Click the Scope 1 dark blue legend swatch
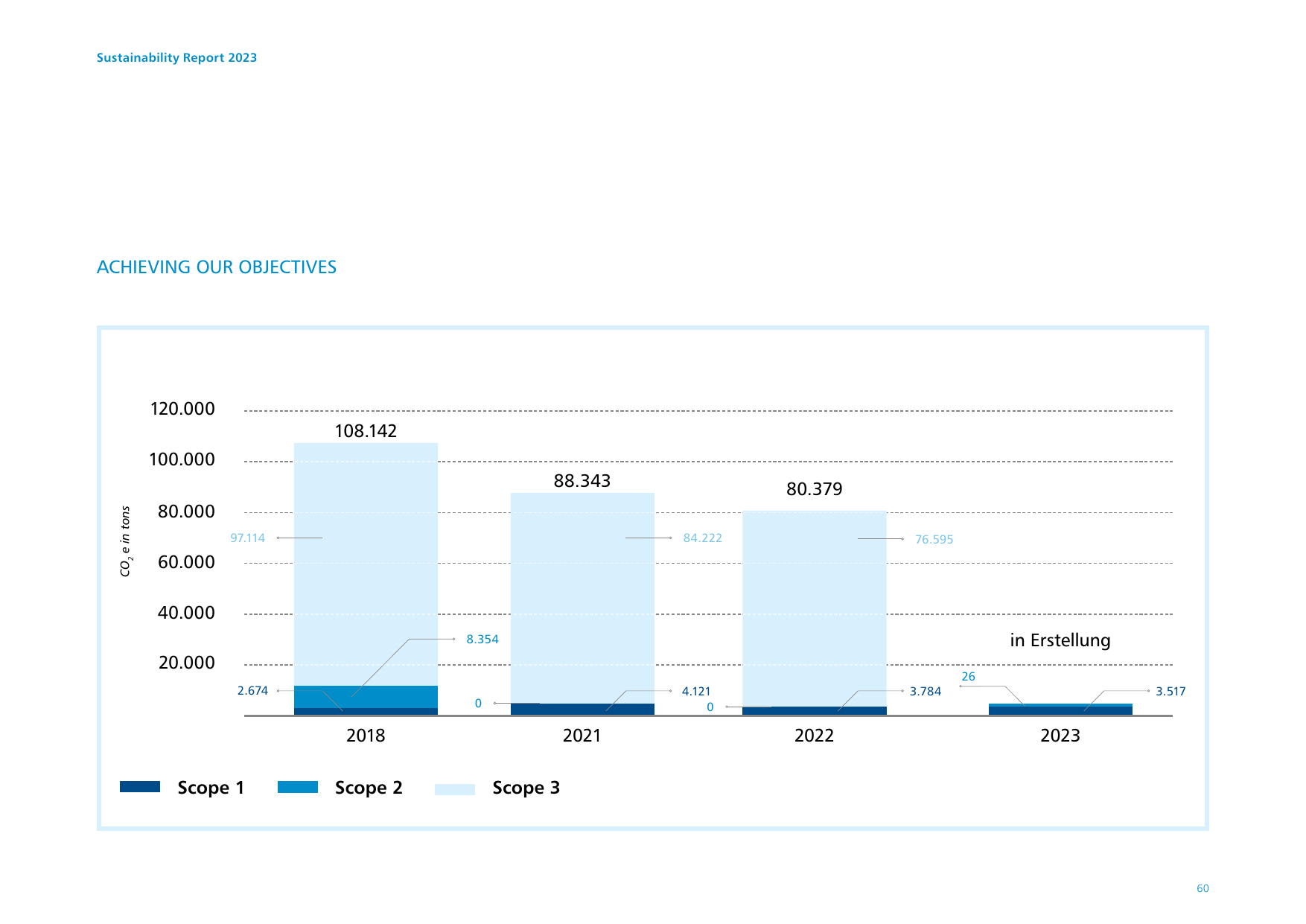 (140, 787)
